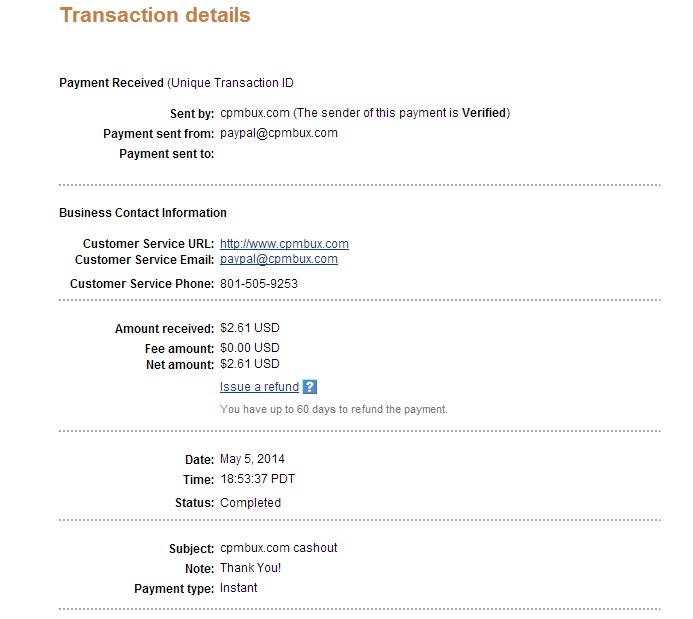Screen dimensions: 693x619
Task: Click the Completed status text
Action: [x=251, y=503]
